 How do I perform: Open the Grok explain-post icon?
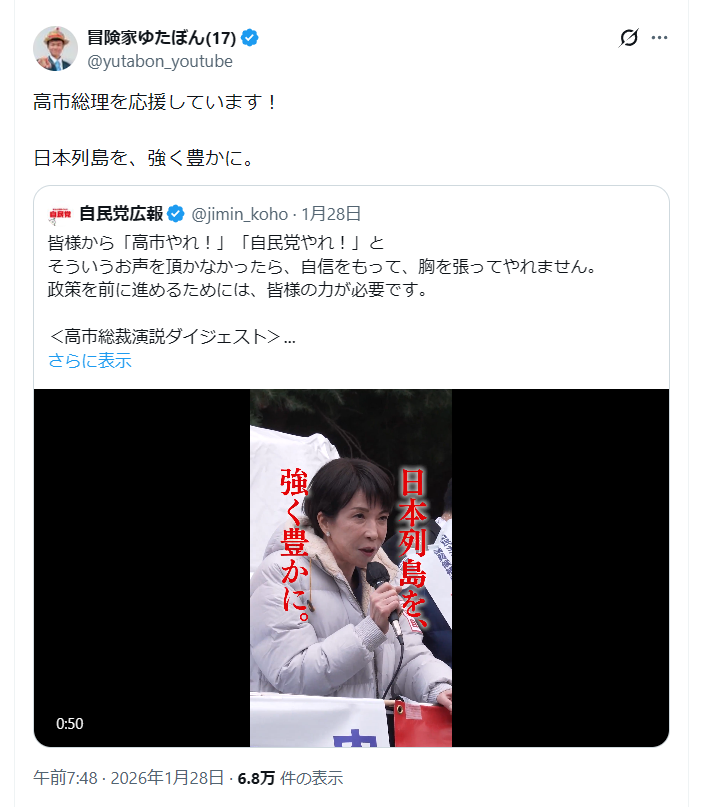628,38
